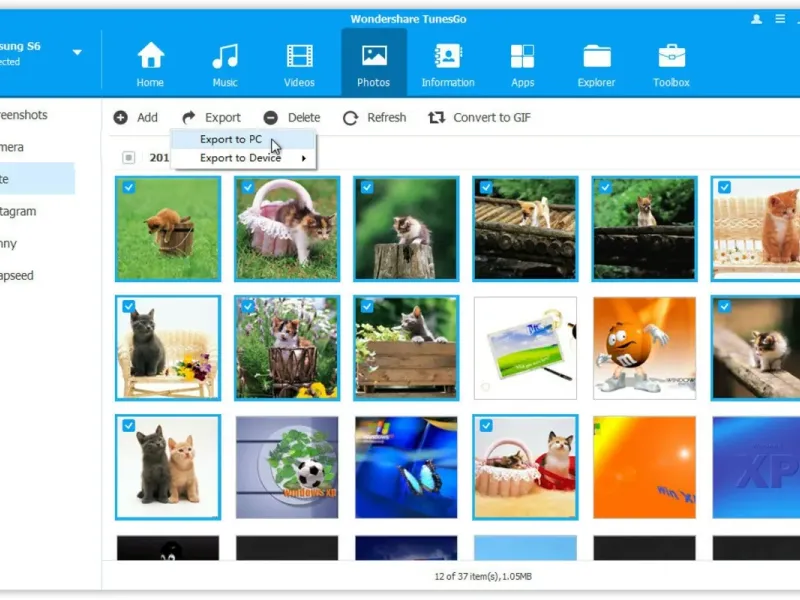
Task: Choose Export to Device
Action: point(244,158)
